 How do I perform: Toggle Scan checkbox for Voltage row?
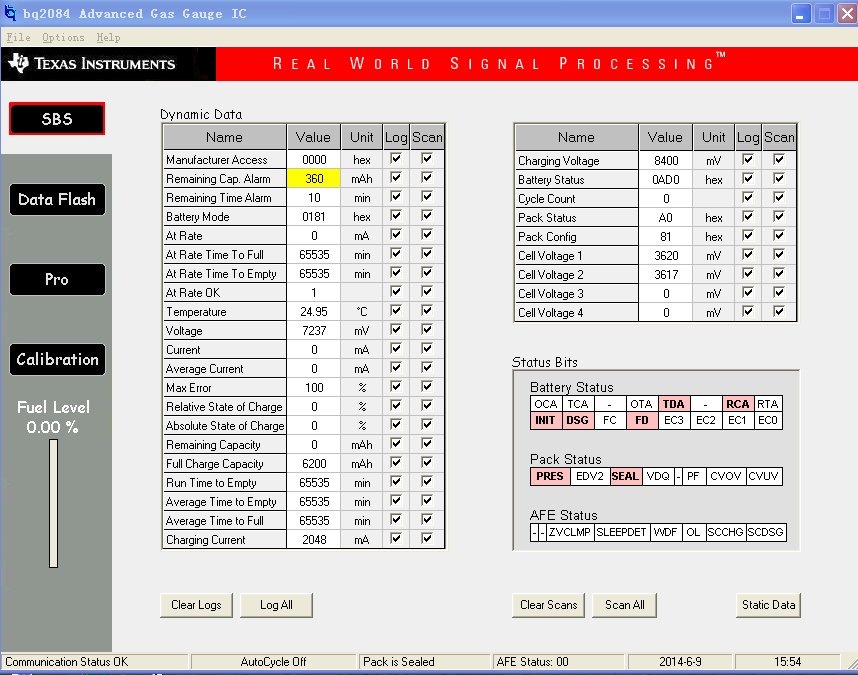(427, 329)
